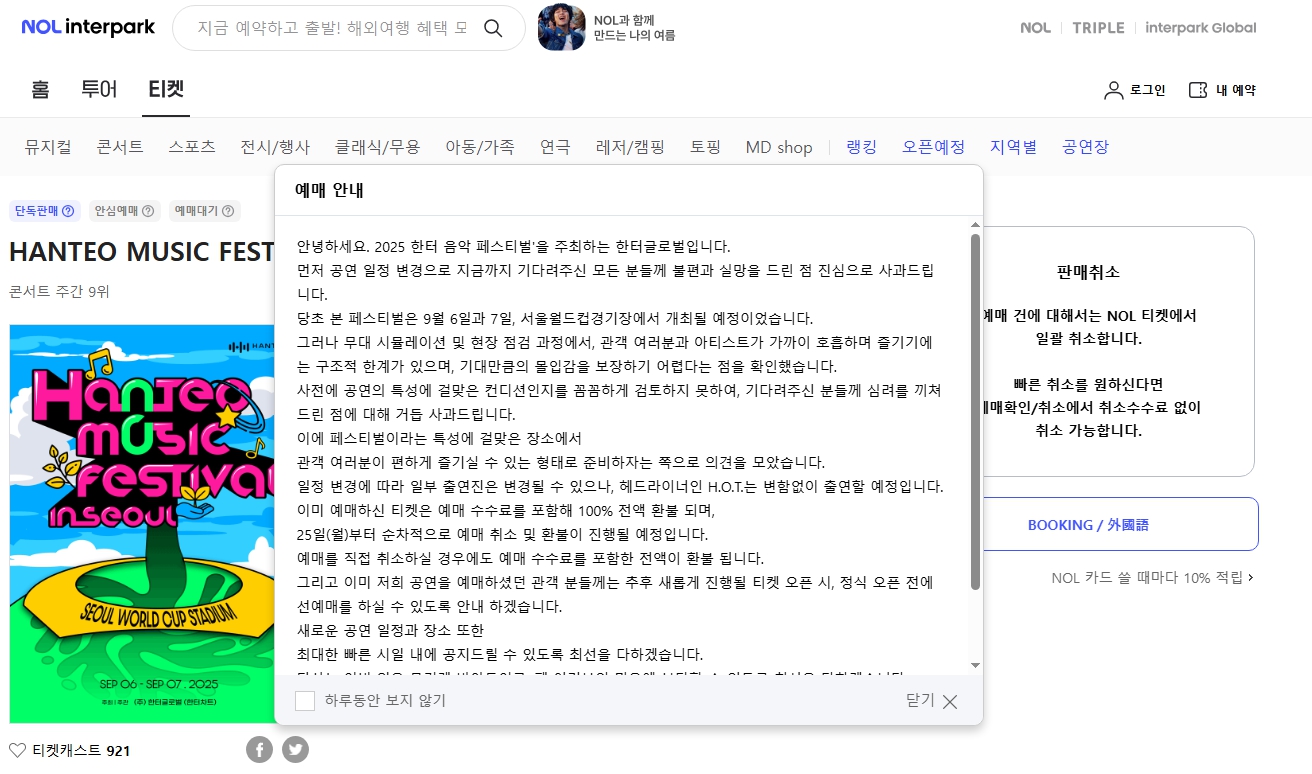Open the 지역별 link
The height and width of the screenshot is (774, 1312).
pyautogui.click(x=1013, y=147)
